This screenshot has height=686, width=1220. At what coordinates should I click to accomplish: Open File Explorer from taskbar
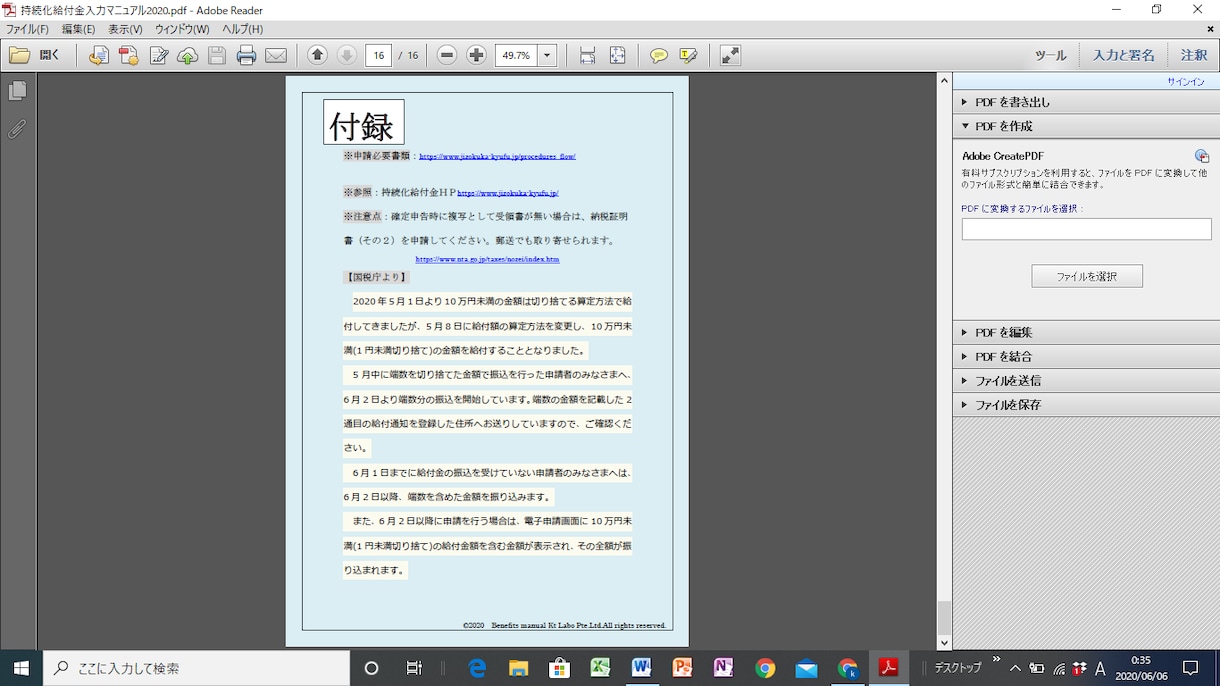[518, 668]
